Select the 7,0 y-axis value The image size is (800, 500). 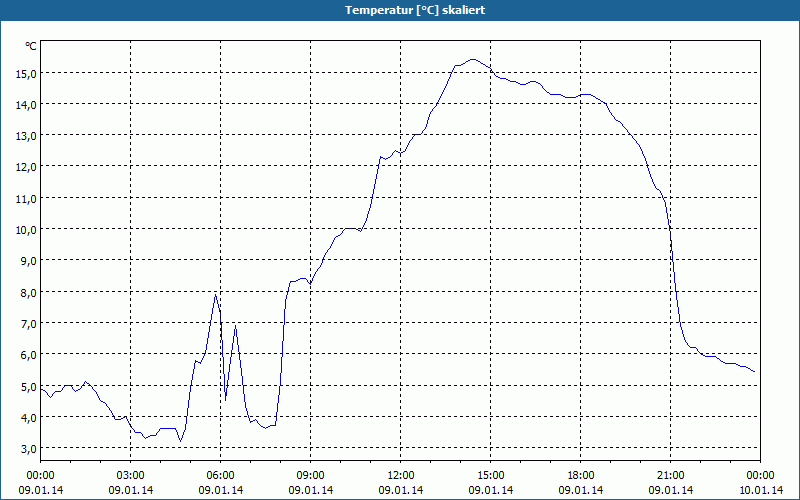(29, 323)
